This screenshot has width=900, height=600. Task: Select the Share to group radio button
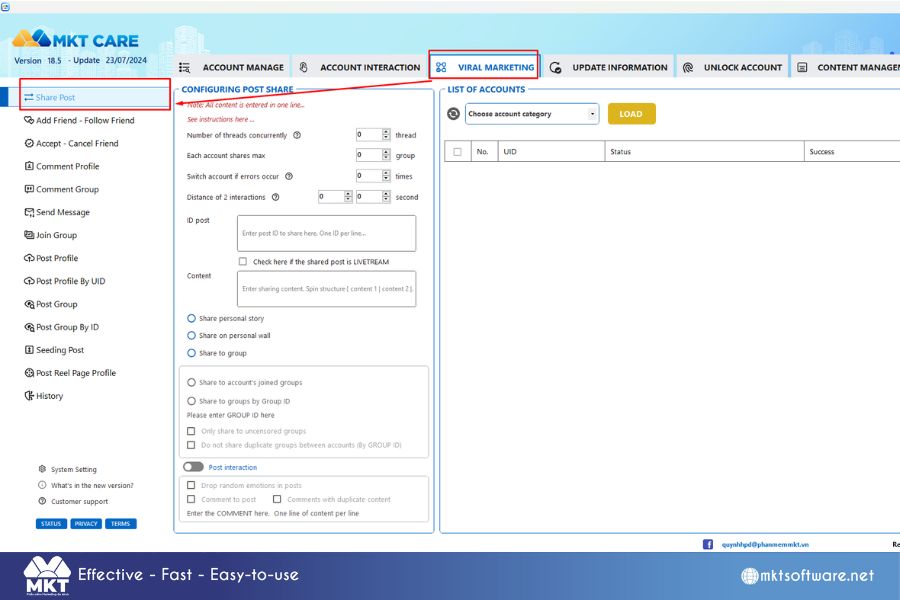click(x=192, y=353)
